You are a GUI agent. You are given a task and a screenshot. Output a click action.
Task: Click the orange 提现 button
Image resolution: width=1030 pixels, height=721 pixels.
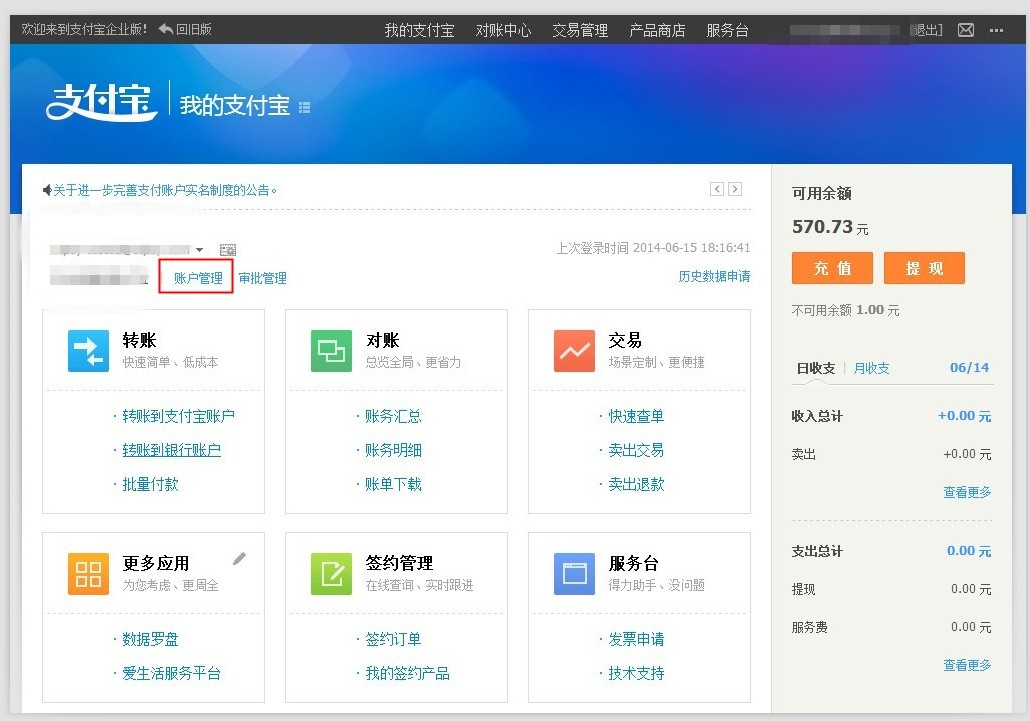pyautogui.click(x=924, y=268)
